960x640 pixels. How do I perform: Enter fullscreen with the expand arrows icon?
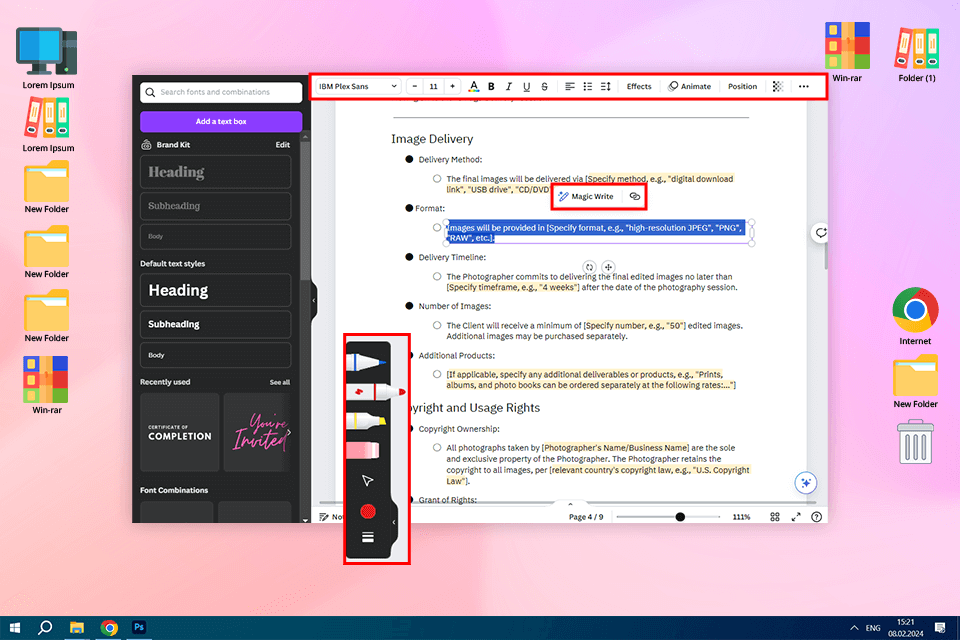click(796, 517)
